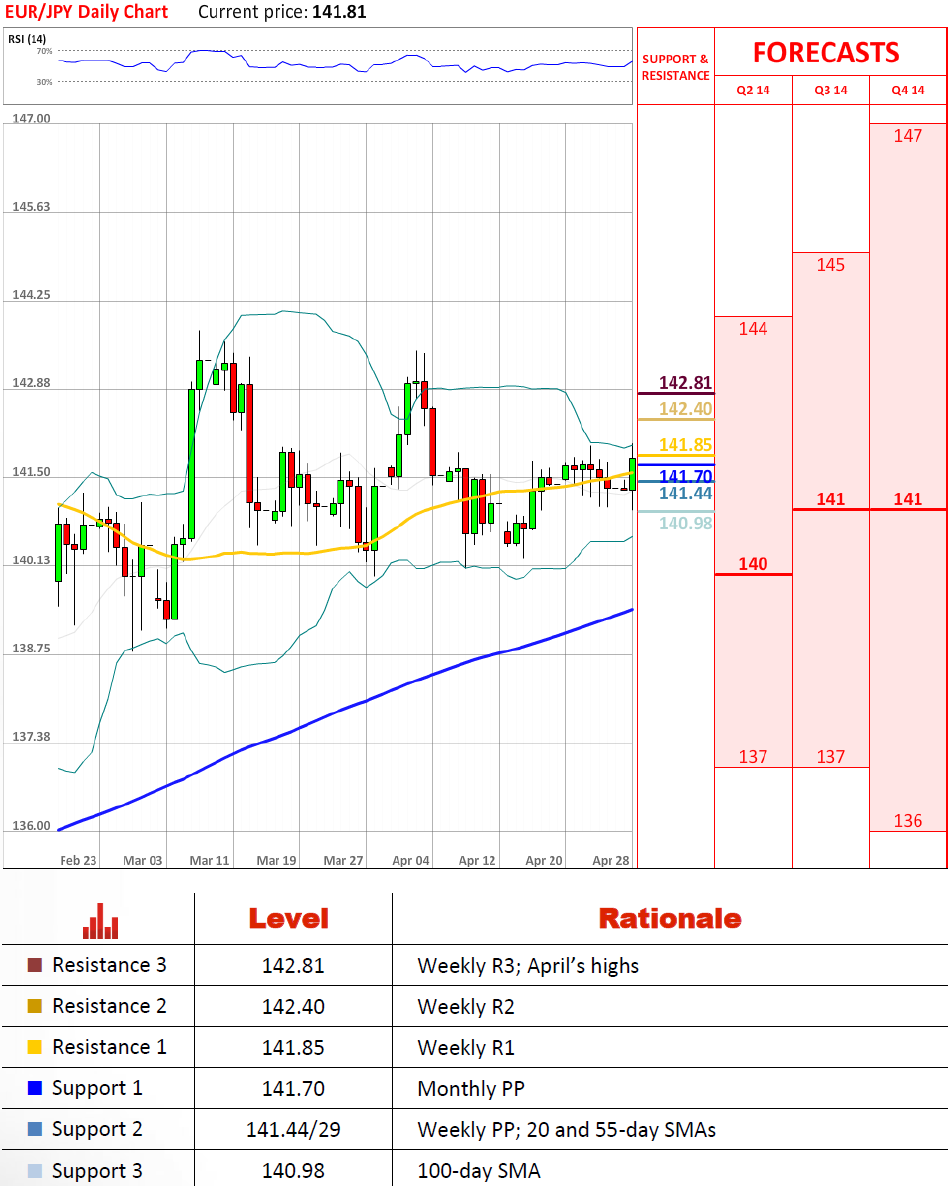This screenshot has width=949, height=1194.
Task: Click the EUR/JPY Daily Chart title
Action: point(86,12)
